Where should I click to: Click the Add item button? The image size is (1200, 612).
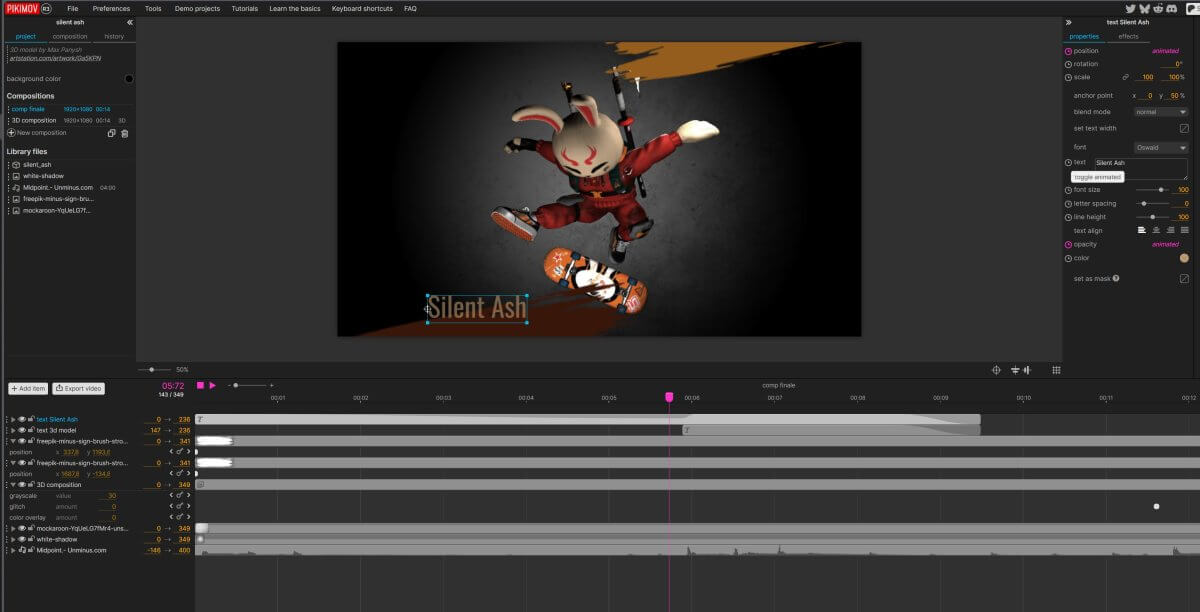tap(27, 388)
